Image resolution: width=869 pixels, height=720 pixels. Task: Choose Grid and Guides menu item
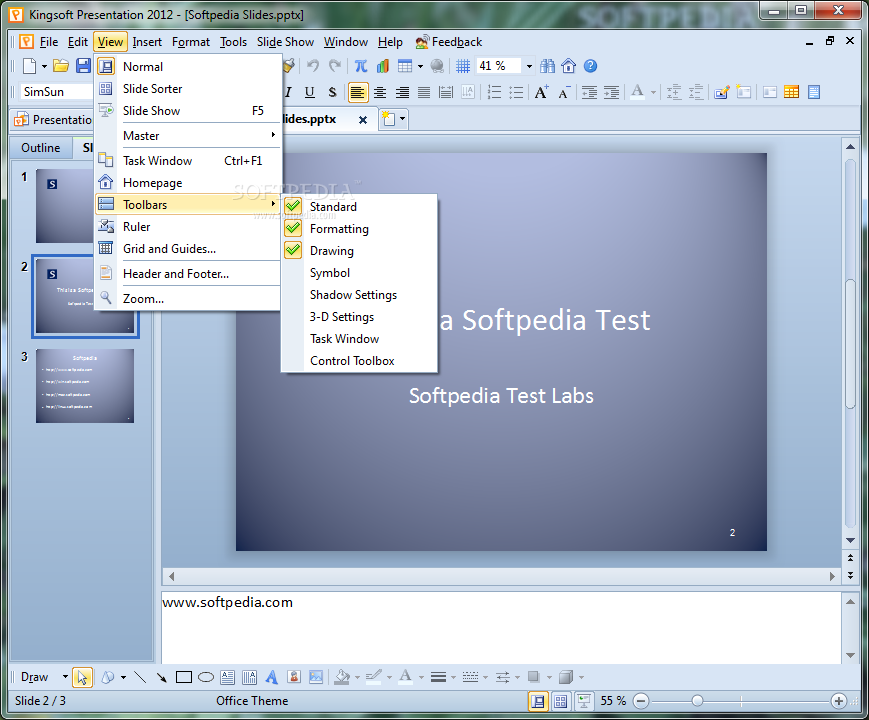(x=188, y=249)
